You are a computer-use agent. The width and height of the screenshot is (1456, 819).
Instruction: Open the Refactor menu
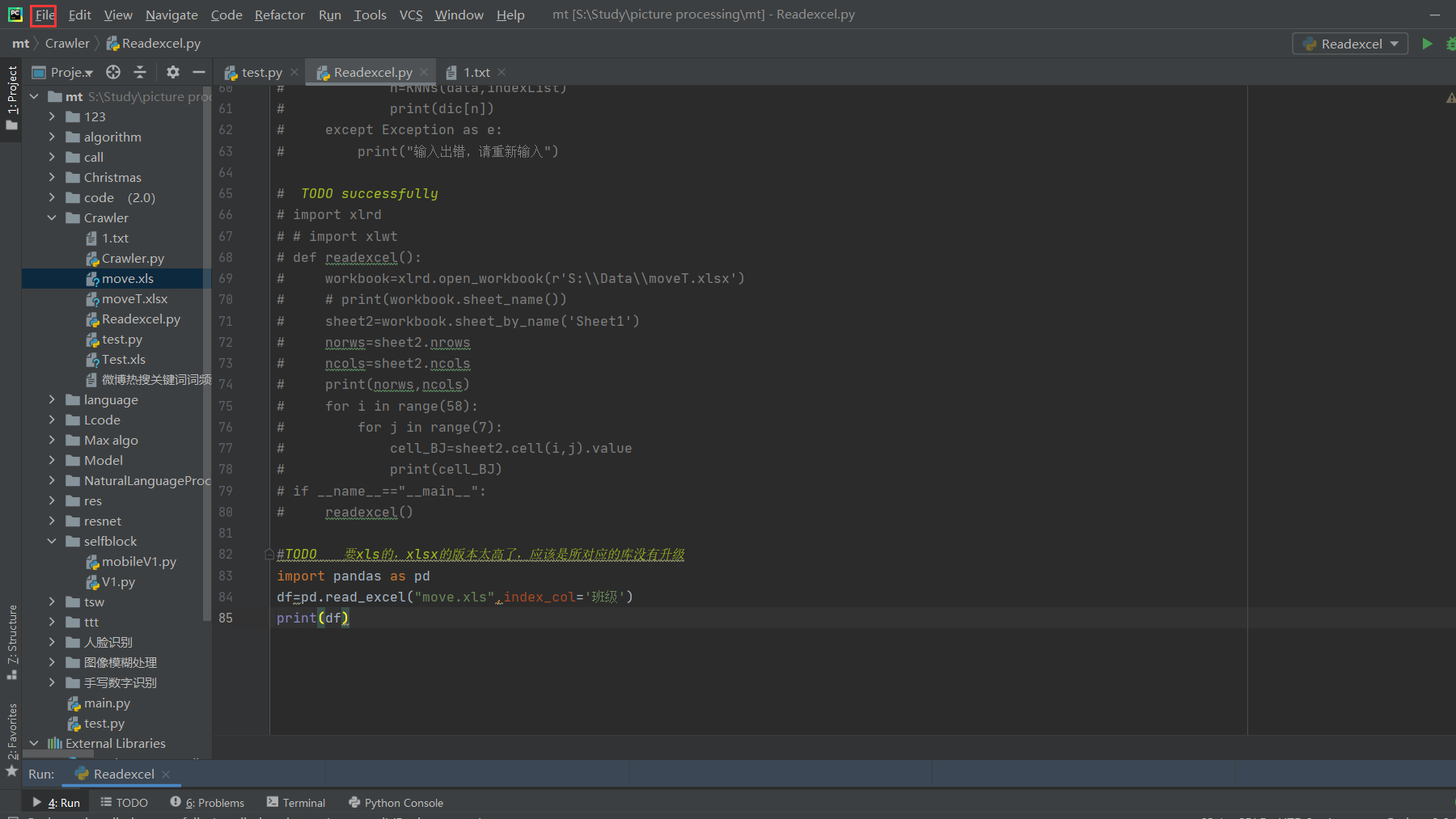click(x=279, y=15)
